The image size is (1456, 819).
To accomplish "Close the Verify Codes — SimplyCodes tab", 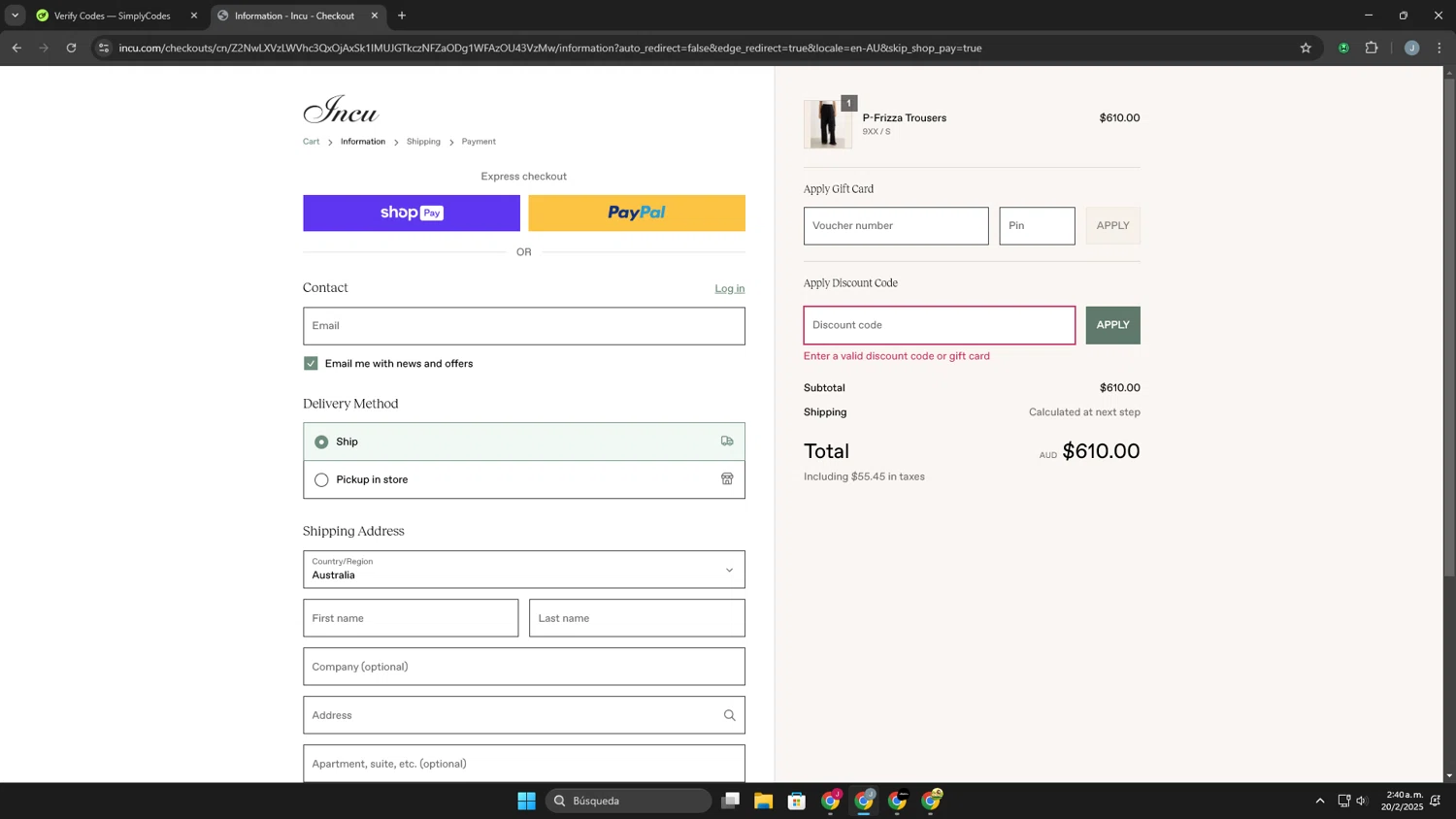I will click(x=193, y=16).
